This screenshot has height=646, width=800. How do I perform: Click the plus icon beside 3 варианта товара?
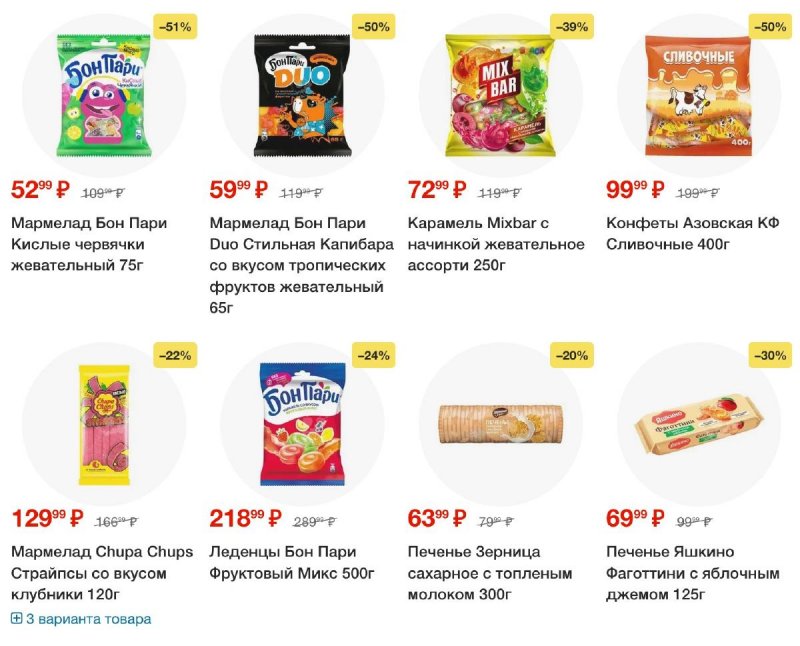[x=16, y=619]
